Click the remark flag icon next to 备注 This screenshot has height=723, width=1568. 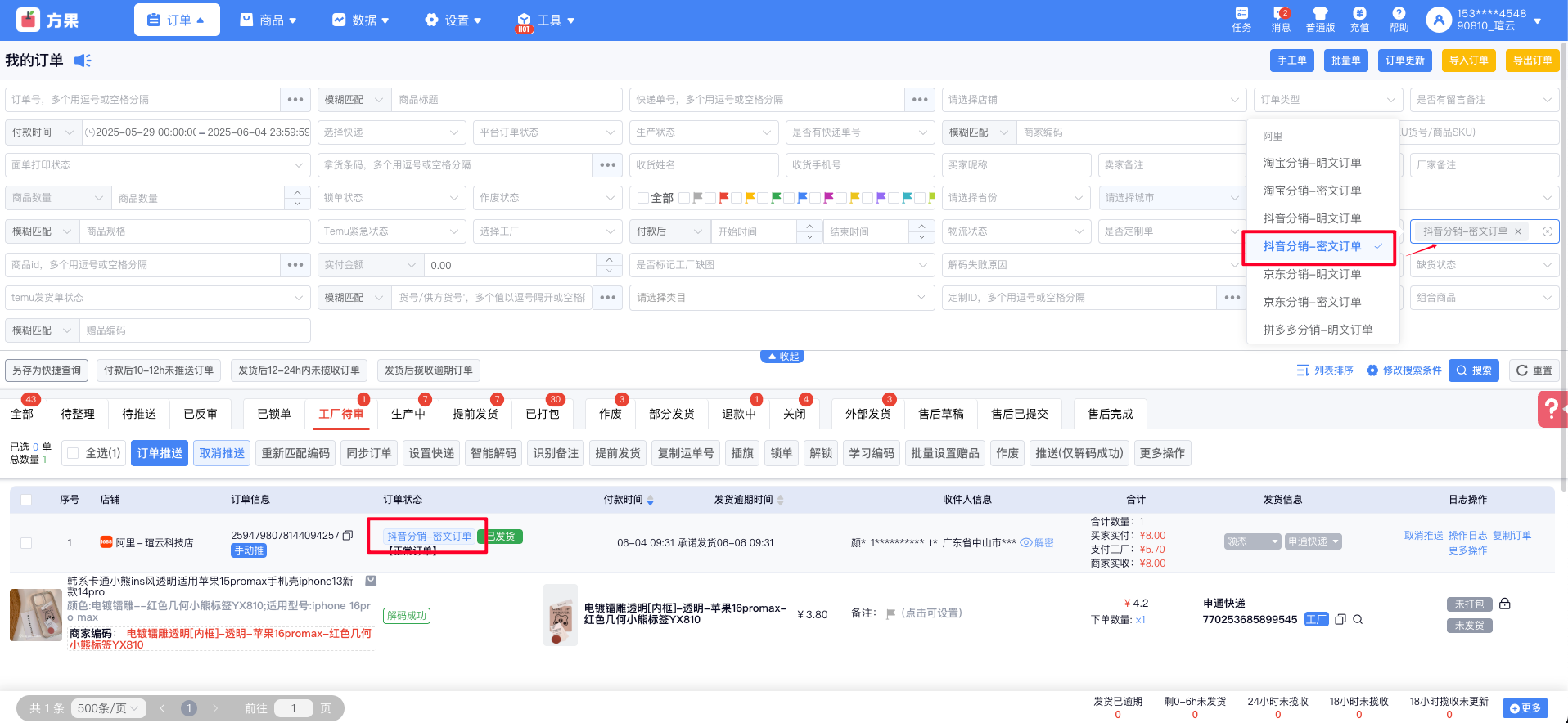[890, 613]
